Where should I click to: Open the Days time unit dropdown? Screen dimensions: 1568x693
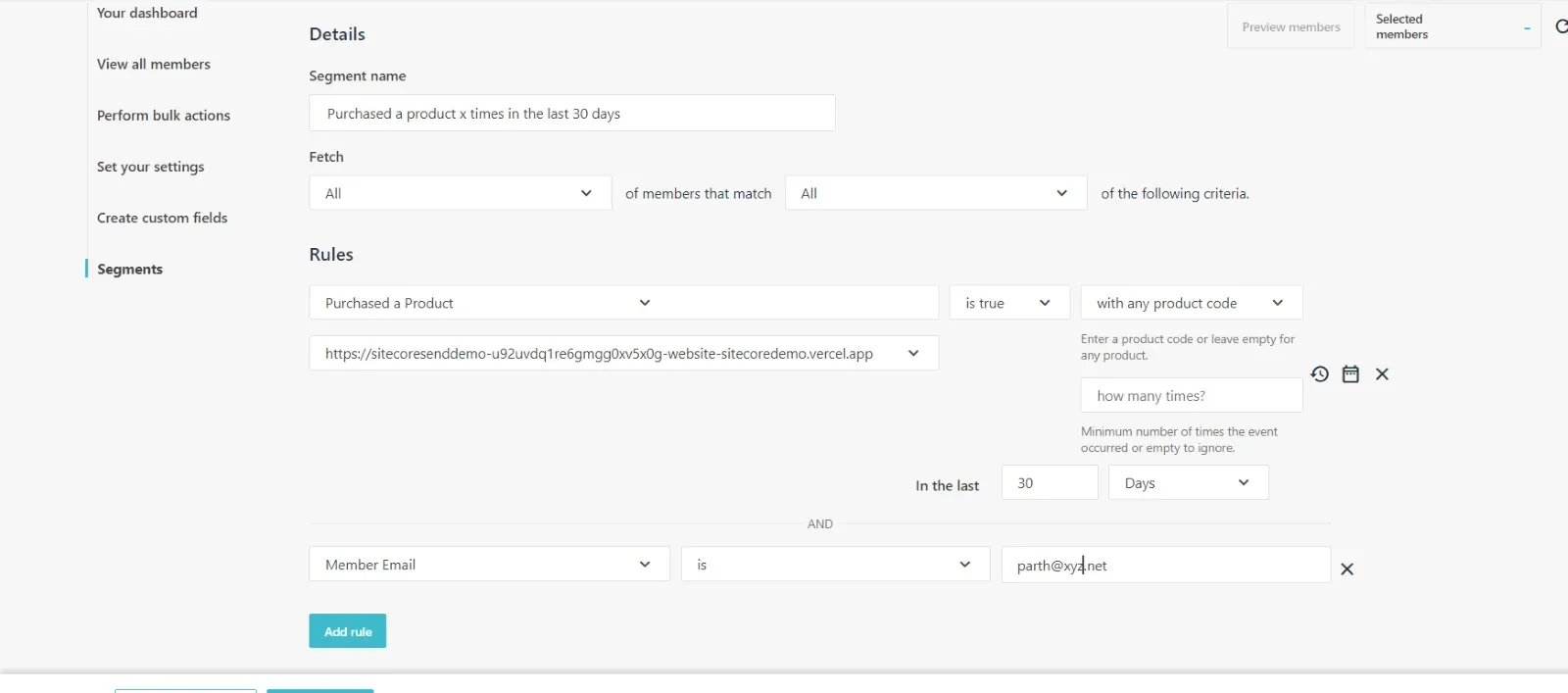(1189, 482)
